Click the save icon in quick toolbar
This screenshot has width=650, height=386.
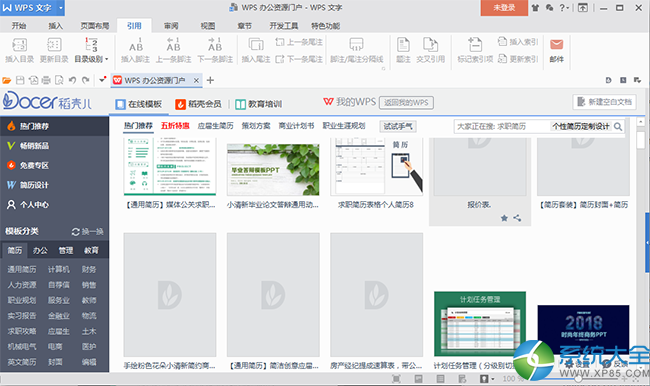click(20, 80)
